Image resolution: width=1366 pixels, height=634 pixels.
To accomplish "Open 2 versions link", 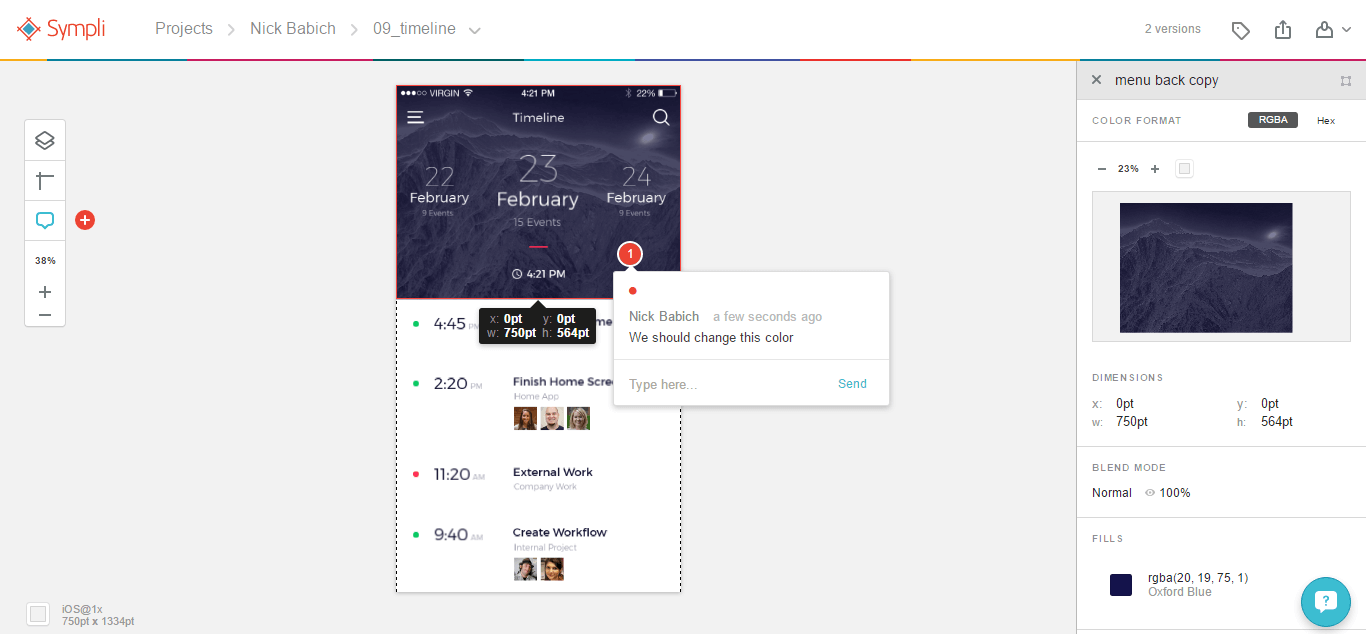I will (1173, 29).
